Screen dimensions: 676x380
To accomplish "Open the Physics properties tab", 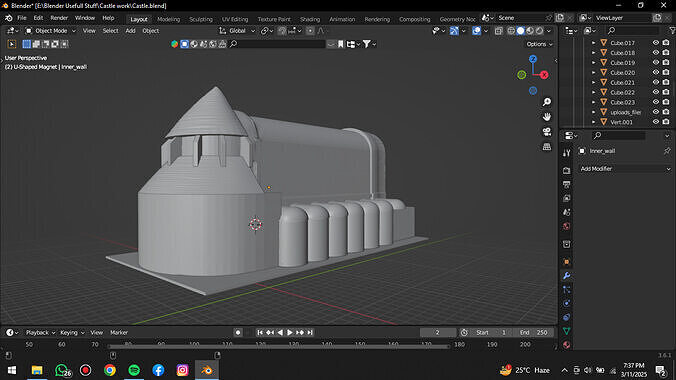I will 566,303.
